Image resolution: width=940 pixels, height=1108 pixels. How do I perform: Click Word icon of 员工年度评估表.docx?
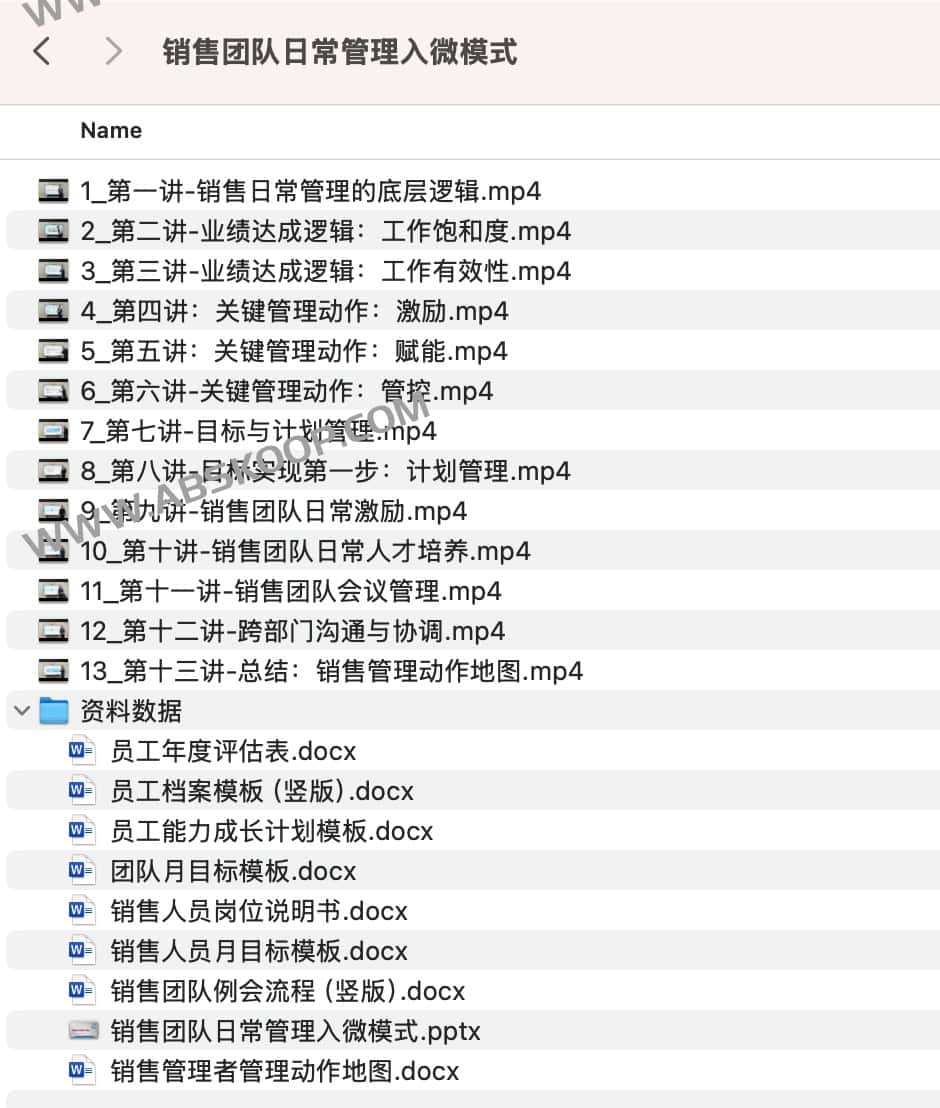coord(82,751)
